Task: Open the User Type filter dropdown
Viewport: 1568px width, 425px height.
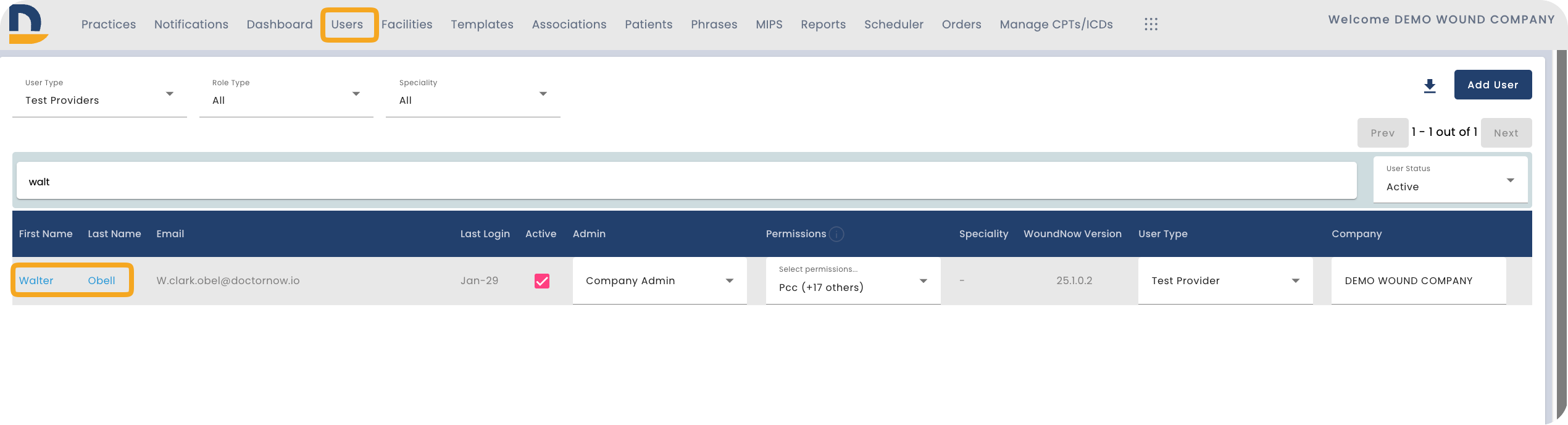Action: tap(99, 94)
